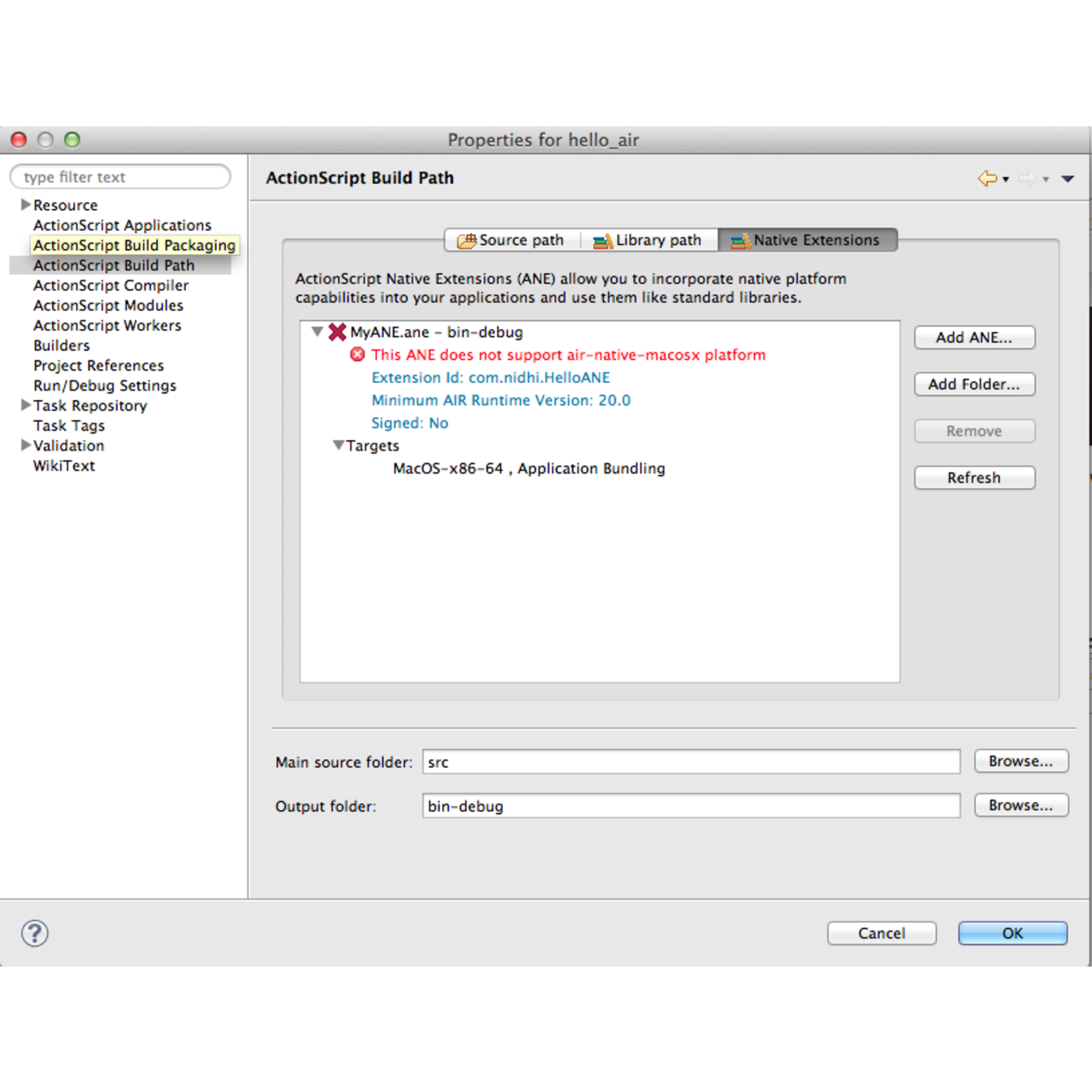Switch to the Source path tab
Viewport: 1092px width, 1092px height.
[520, 240]
